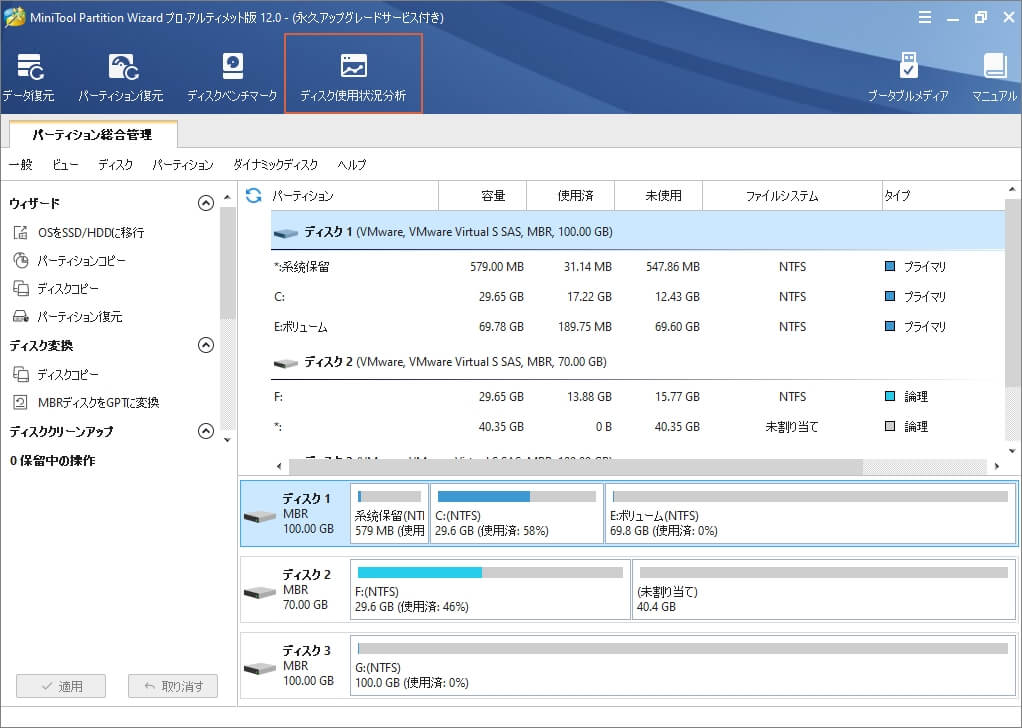The height and width of the screenshot is (728, 1022).
Task: Sort by the タイプ column header
Action: [943, 196]
